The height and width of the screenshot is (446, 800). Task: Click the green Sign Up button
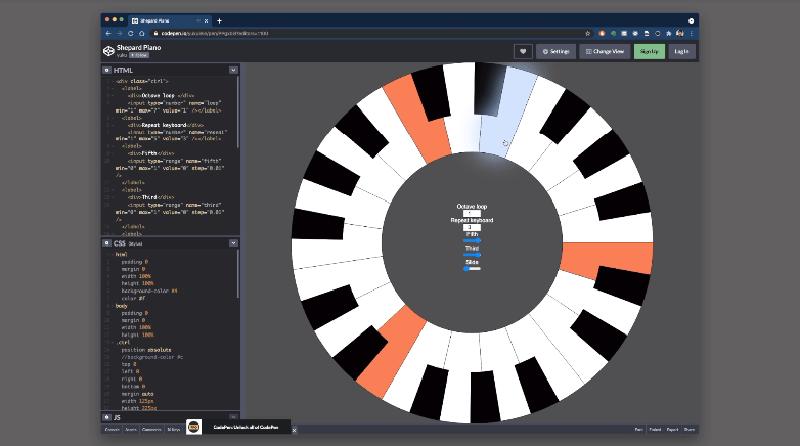[648, 51]
